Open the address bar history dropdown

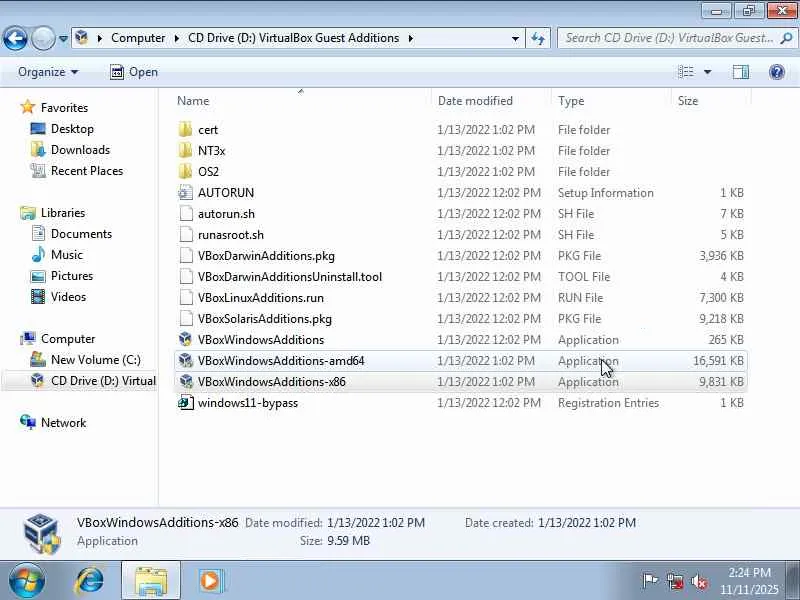[x=515, y=38]
